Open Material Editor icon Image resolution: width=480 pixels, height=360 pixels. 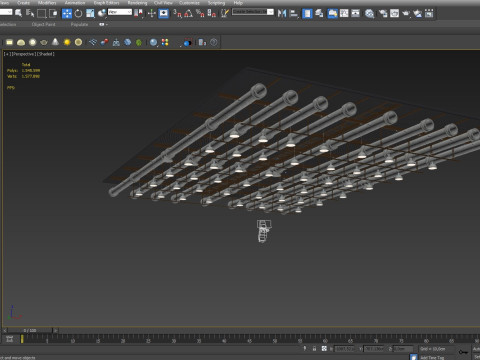coord(369,13)
